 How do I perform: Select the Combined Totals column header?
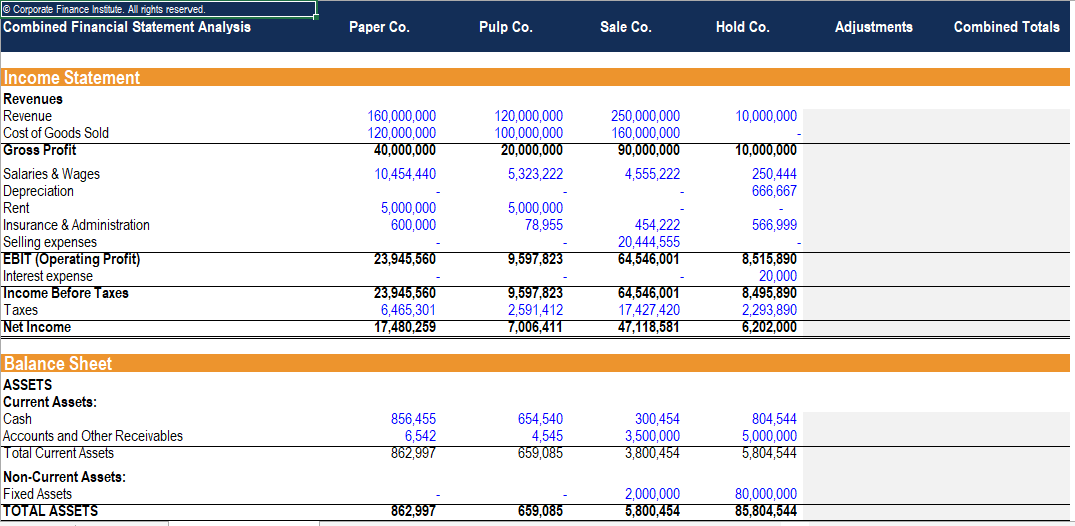(x=1006, y=27)
